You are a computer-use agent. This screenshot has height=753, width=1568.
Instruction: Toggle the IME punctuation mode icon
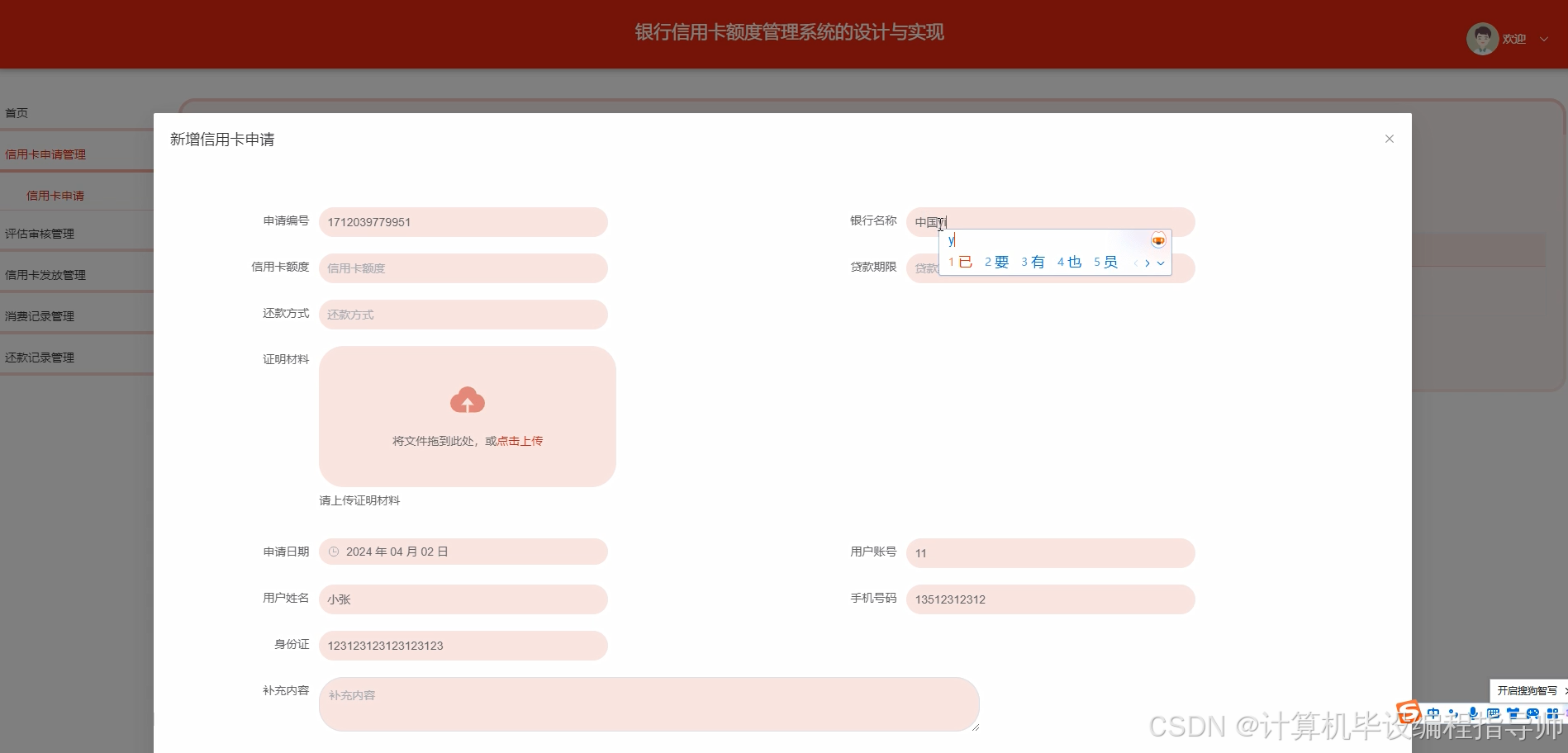point(1453,713)
